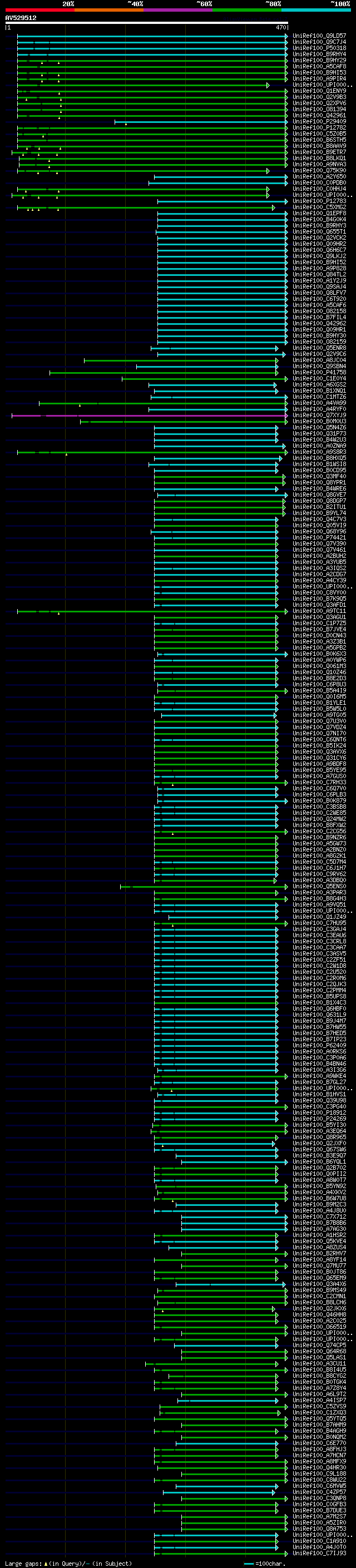
Task: Select hit UniRef100_B9HY29
Action: (x=319, y=61)
